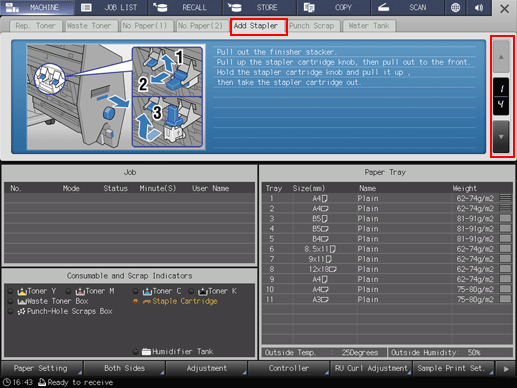Click the Punch-Hole Scraps Box icon
Screen dimensions: 517x388
[22, 312]
